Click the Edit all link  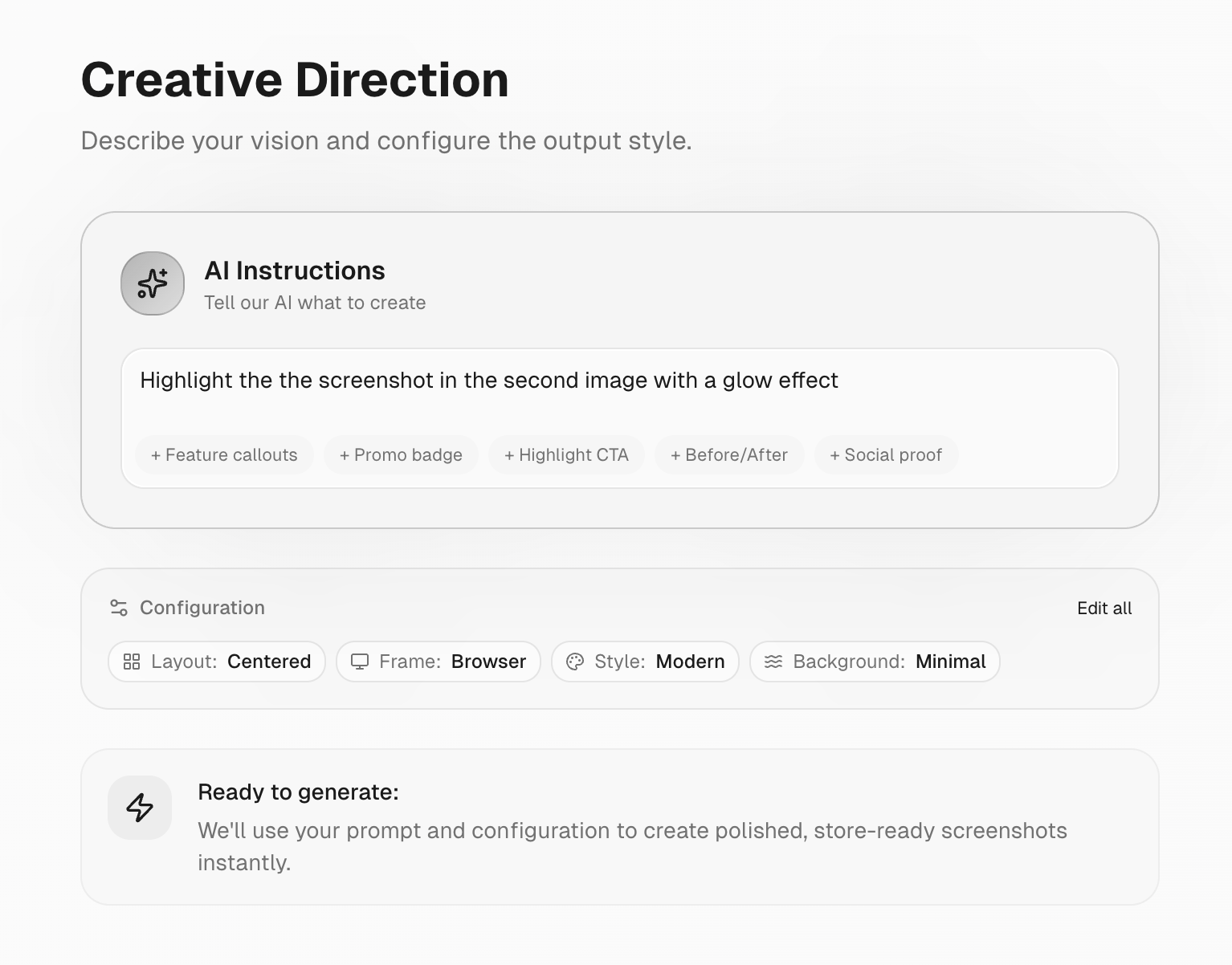coord(1103,608)
